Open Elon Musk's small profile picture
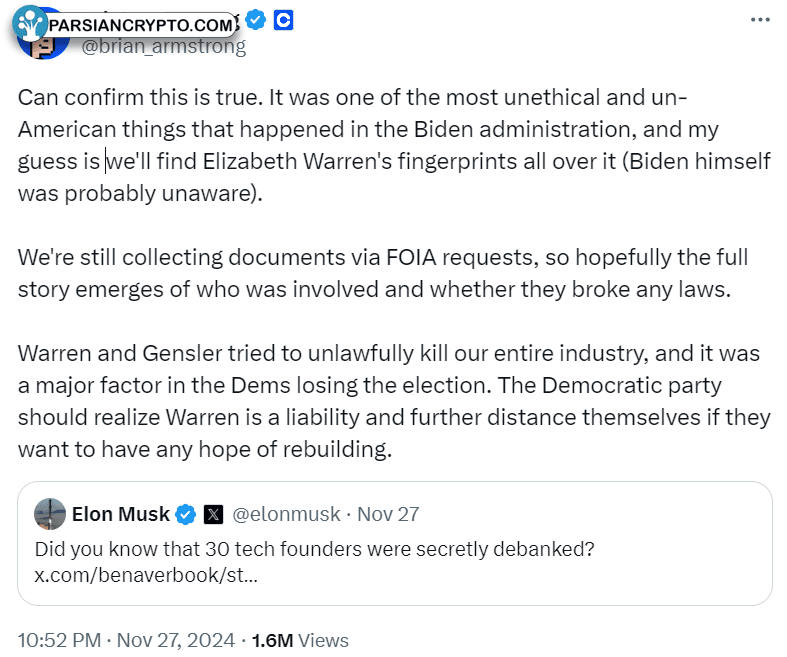This screenshot has height=657, width=787. (x=50, y=514)
